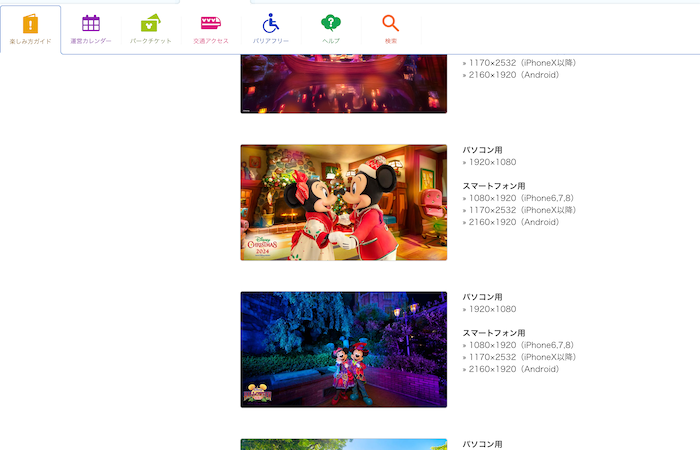Open the 運営カレンダー calendar icon
700x450 pixels.
pos(91,23)
